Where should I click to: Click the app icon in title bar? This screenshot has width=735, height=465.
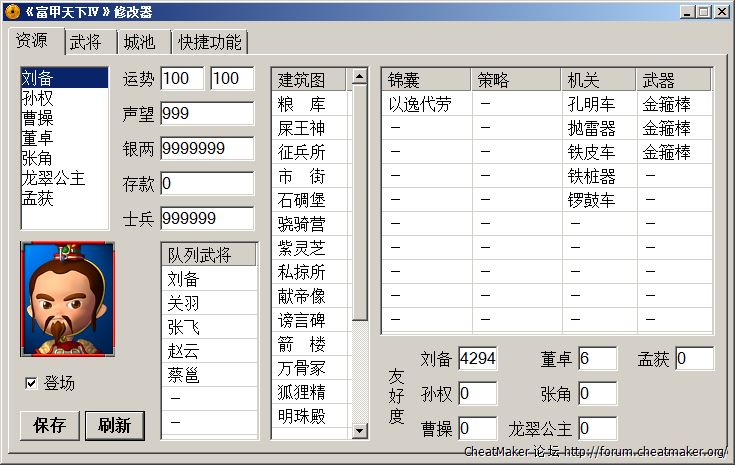(x=11, y=11)
